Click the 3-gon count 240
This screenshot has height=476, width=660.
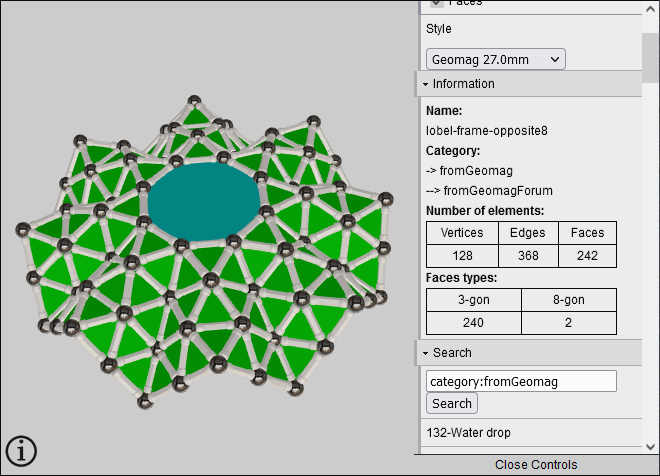click(x=474, y=323)
